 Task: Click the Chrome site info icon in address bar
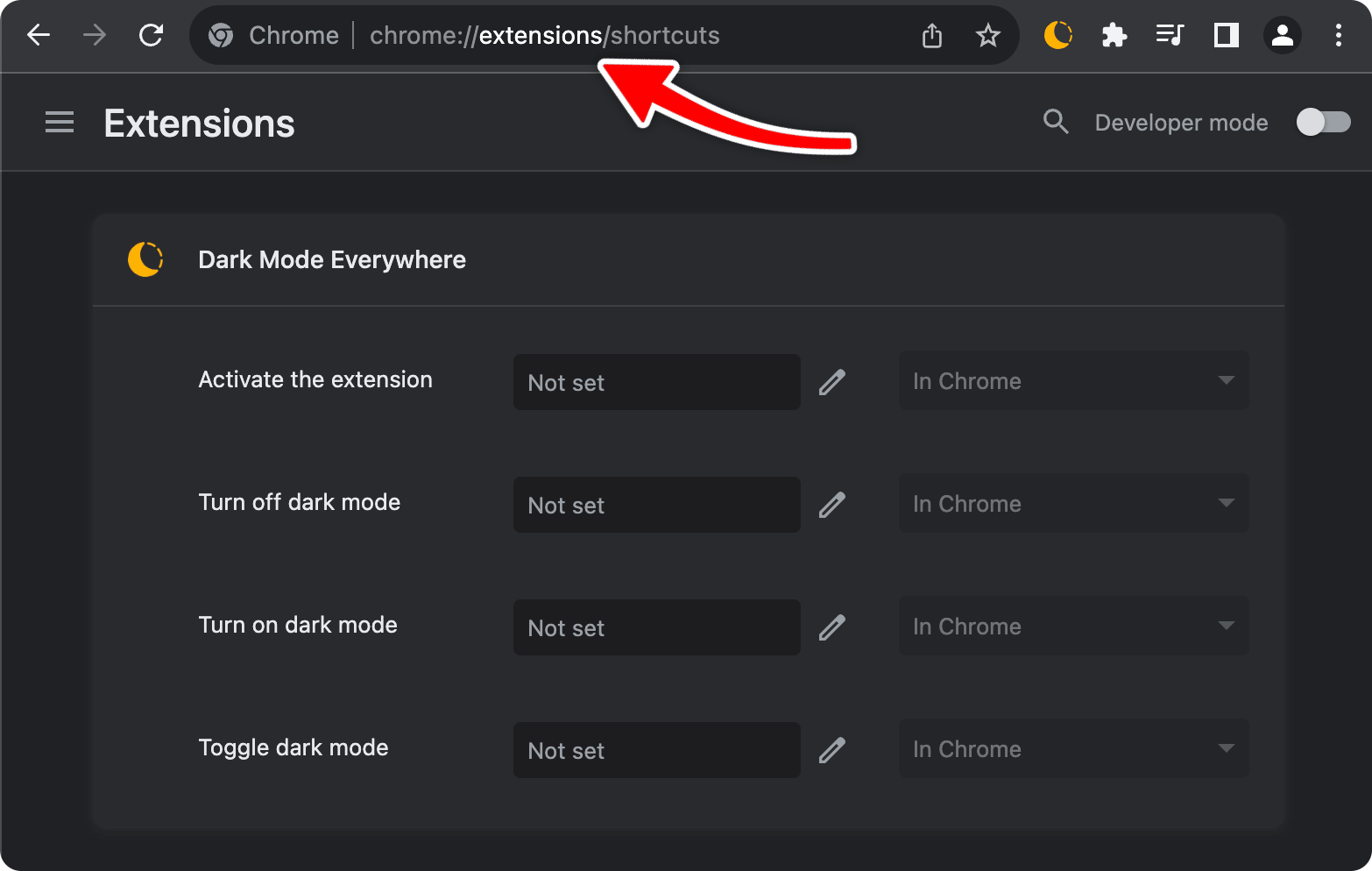tap(221, 35)
